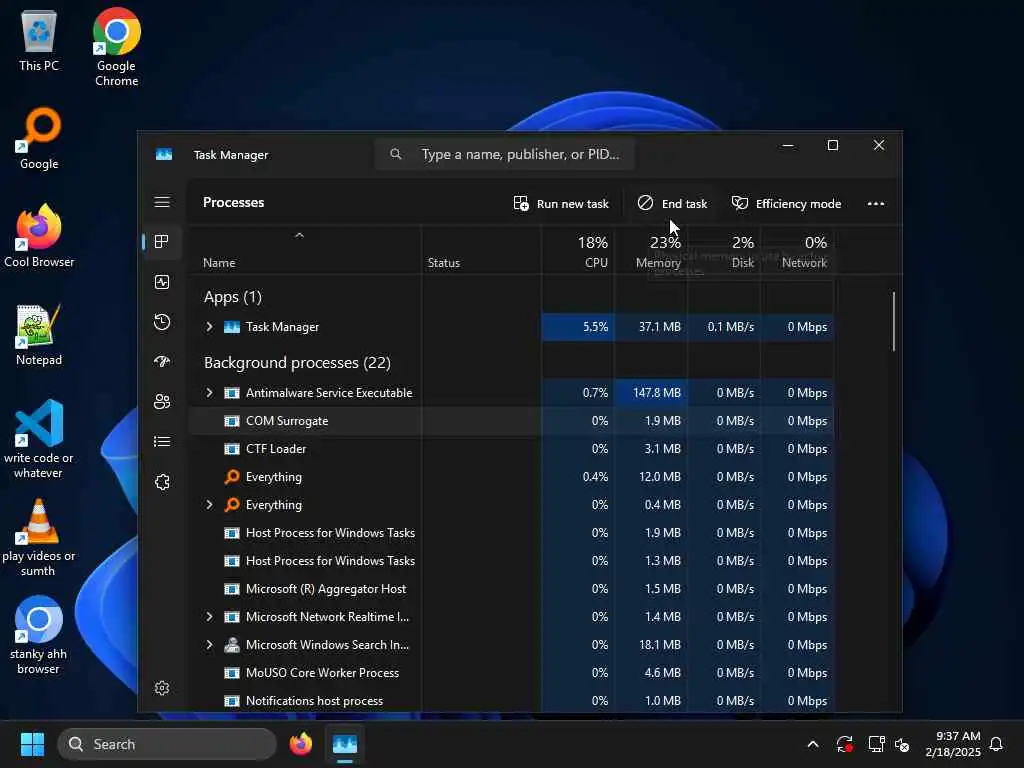Viewport: 1024px width, 768px height.
Task: Click the search magnifier icon in Task Manager
Action: click(x=396, y=154)
